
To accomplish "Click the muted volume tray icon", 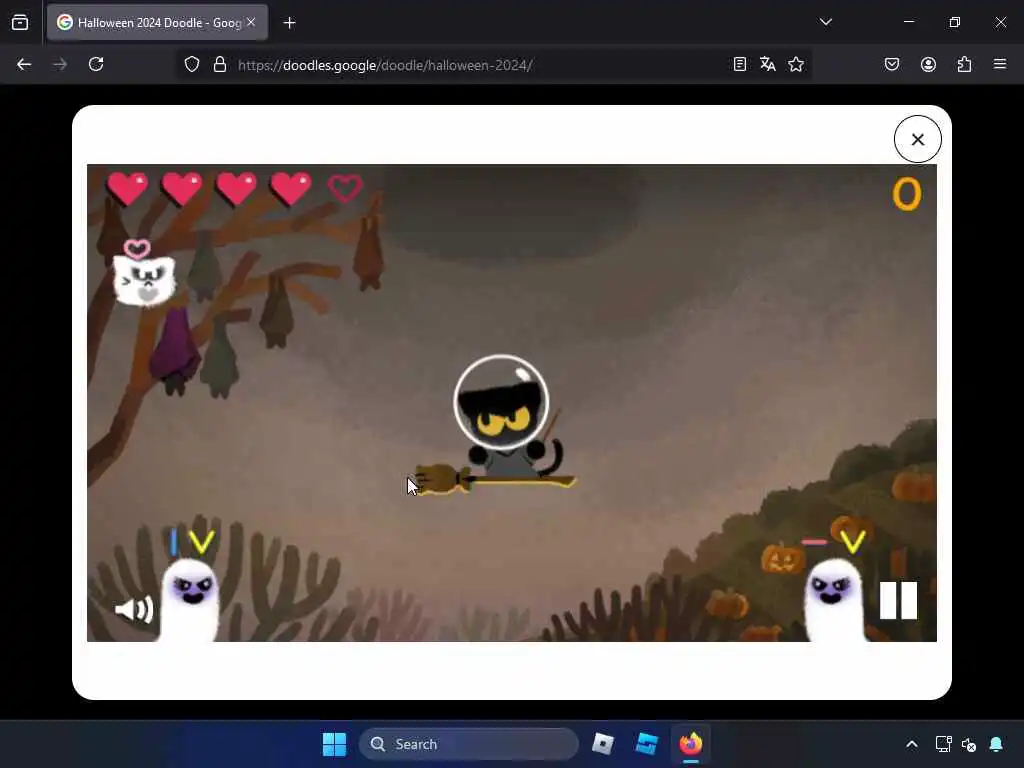I will [x=969, y=744].
